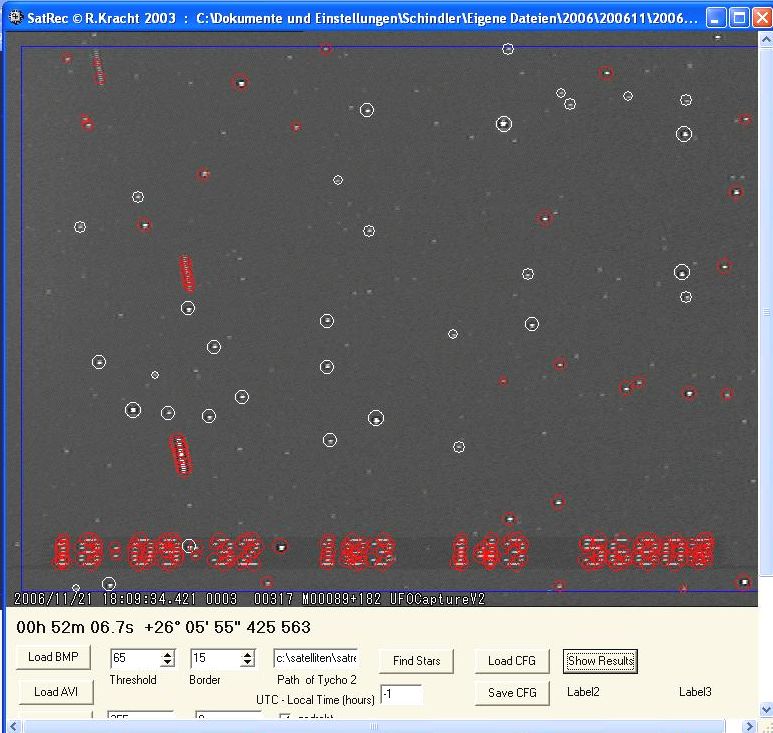773x733 pixels.
Task: Click the horizontal scrollbar right arrow
Action: pos(748,726)
